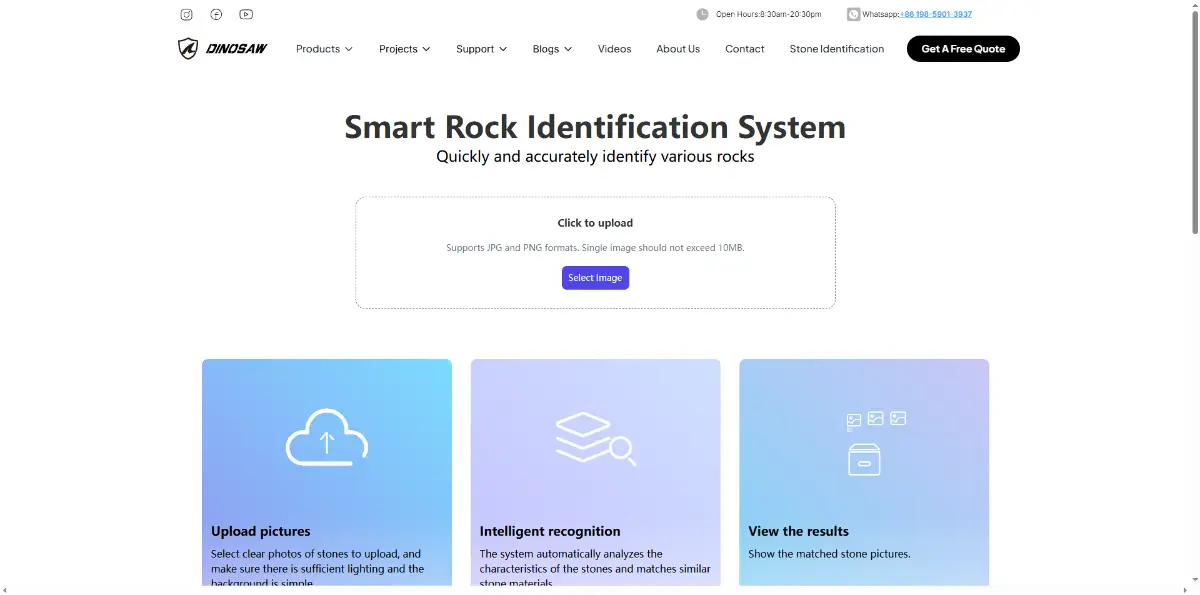The height and width of the screenshot is (595, 1200).
Task: Click the results archive box icon
Action: (x=864, y=459)
